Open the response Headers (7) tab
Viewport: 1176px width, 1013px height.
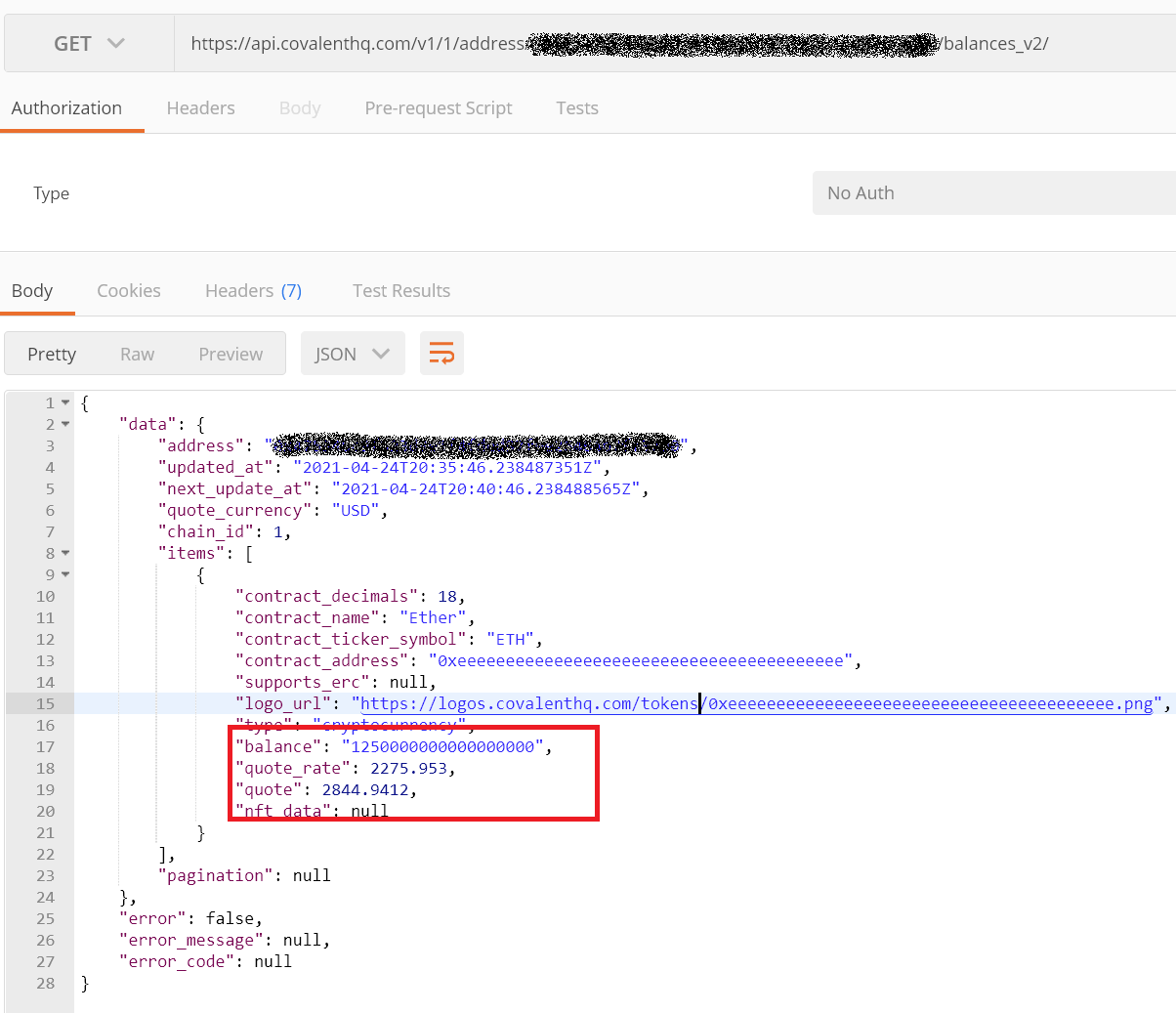tap(253, 291)
